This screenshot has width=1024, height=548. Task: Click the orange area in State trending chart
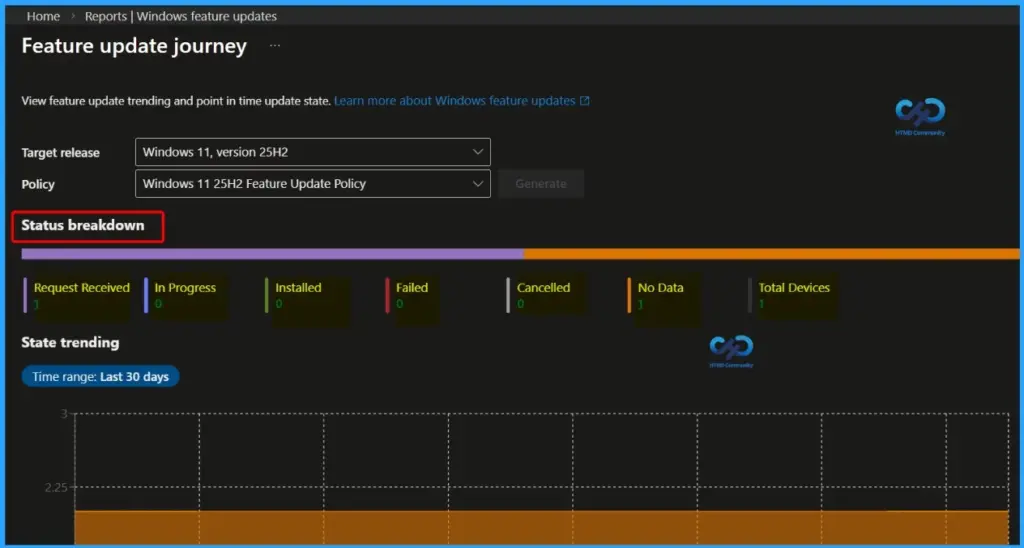coord(541,527)
